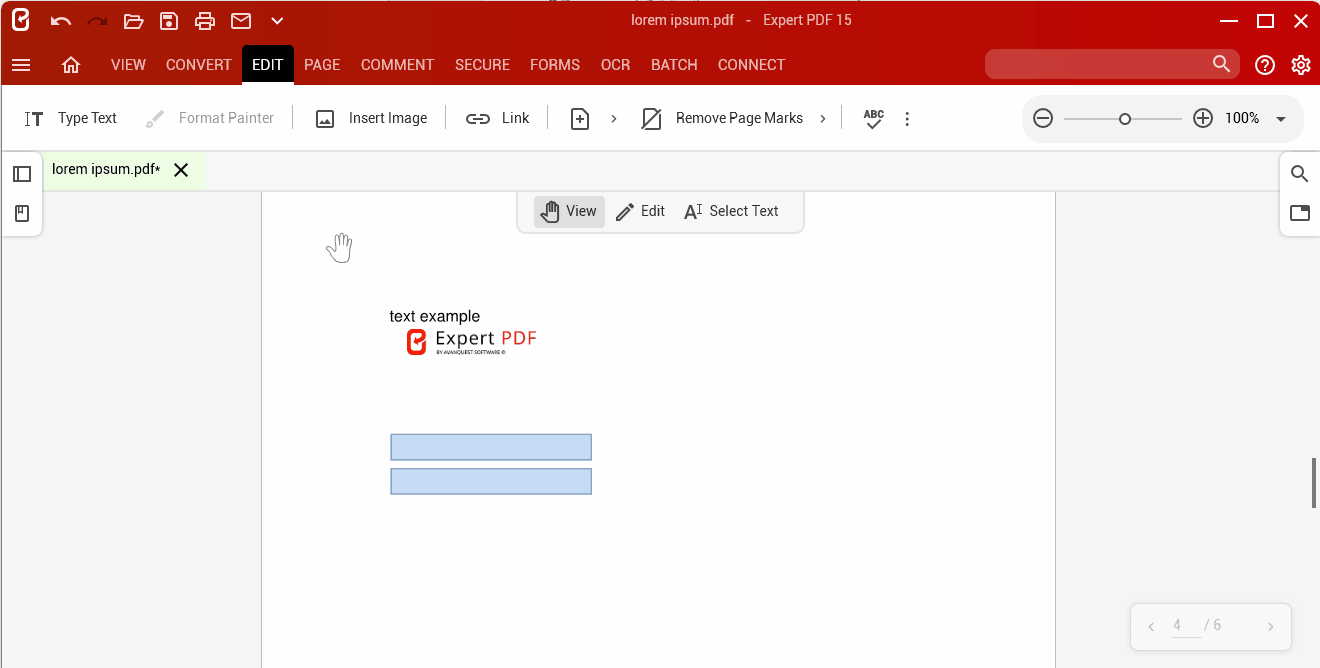1320x668 pixels.
Task: Click the Expert PDF app logo icon
Action: 21,20
